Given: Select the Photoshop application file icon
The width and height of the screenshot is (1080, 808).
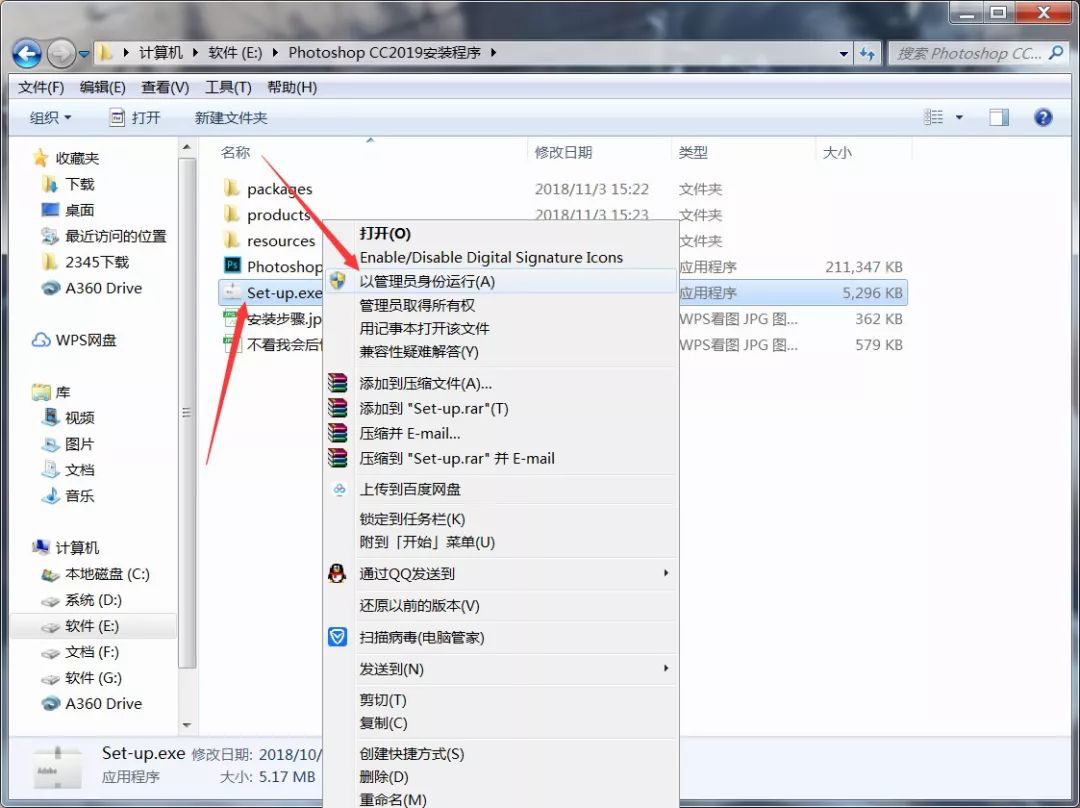Looking at the screenshot, I should tap(232, 266).
